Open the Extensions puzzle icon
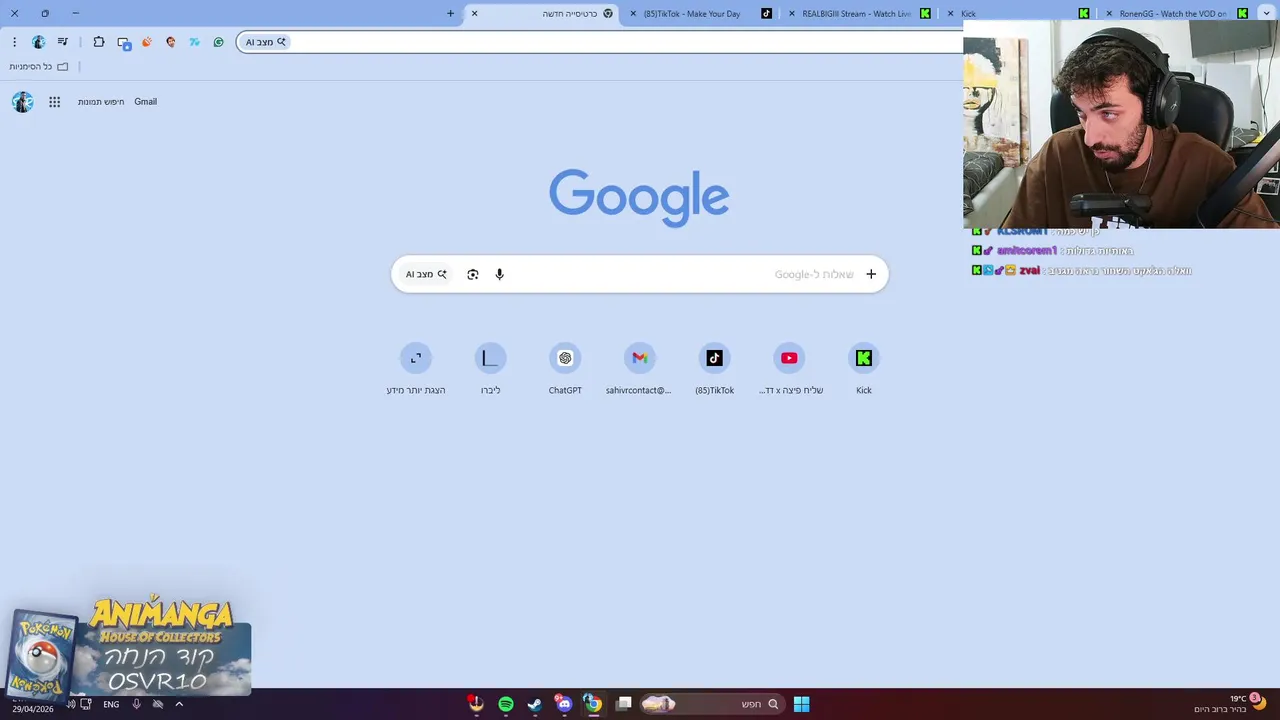 (x=98, y=42)
